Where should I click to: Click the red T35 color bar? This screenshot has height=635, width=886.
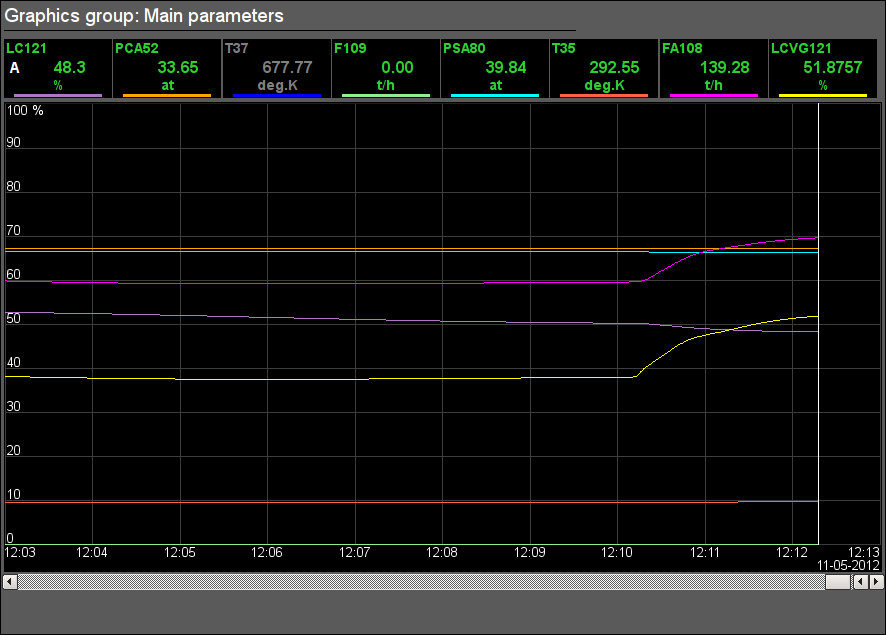click(604, 95)
